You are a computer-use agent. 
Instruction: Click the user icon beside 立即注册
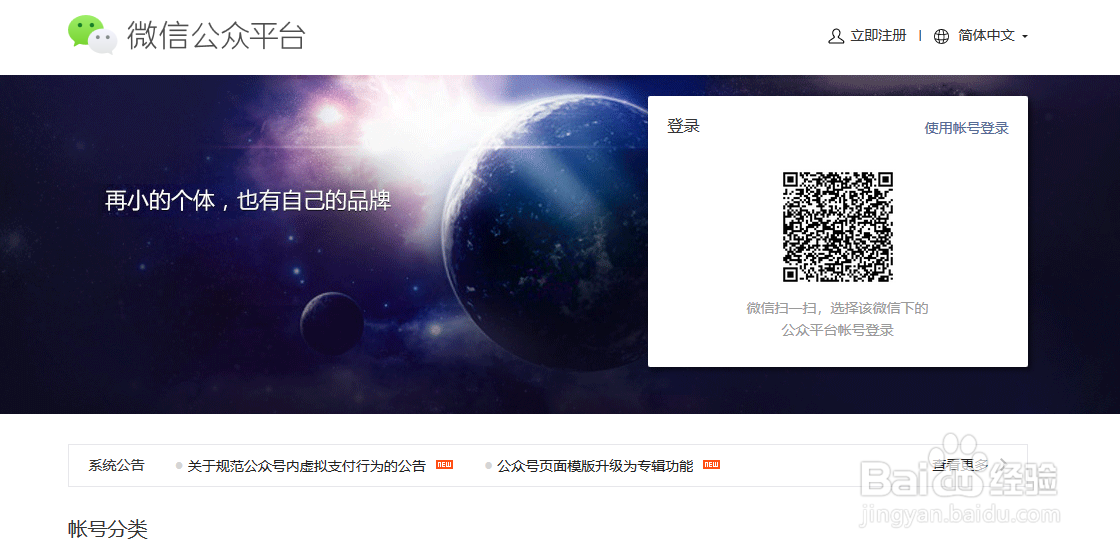pos(836,36)
